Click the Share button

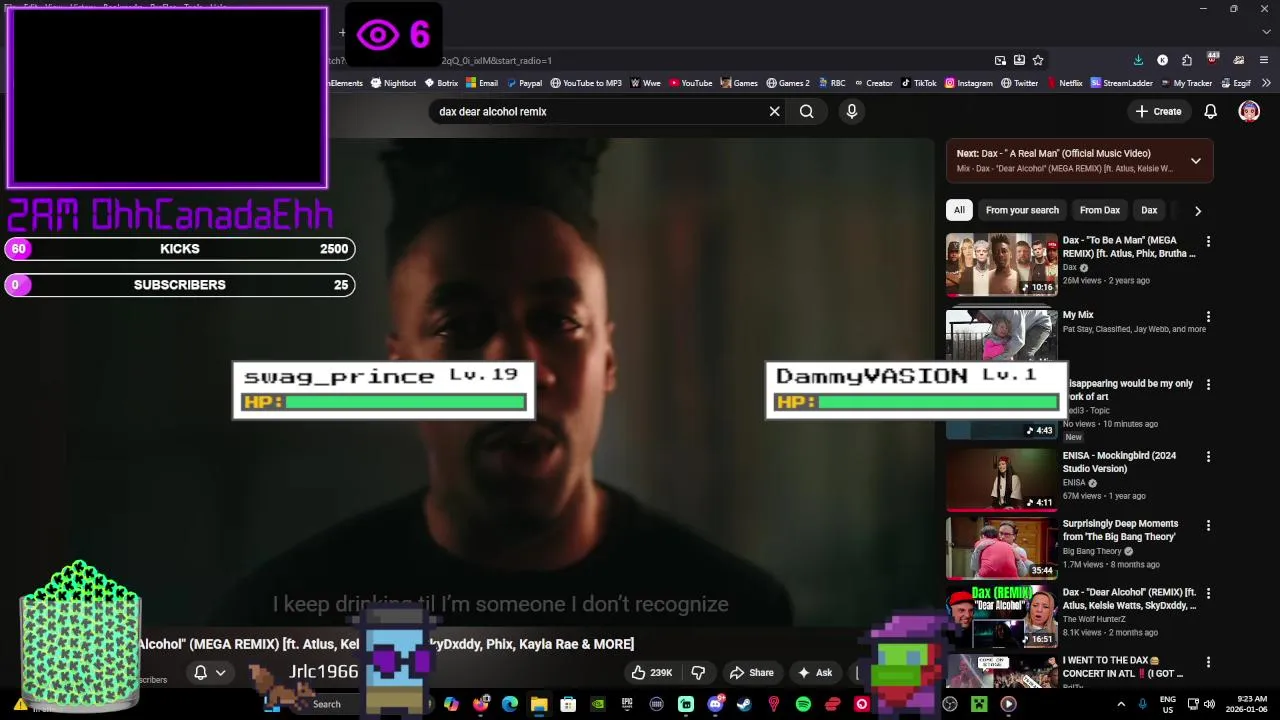point(751,673)
